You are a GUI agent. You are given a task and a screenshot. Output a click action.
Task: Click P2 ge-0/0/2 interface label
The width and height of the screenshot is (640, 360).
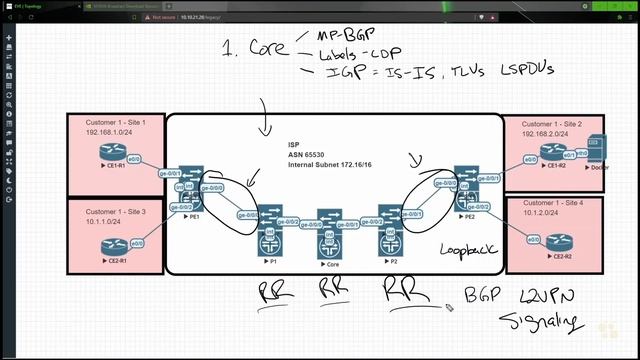(x=372, y=222)
